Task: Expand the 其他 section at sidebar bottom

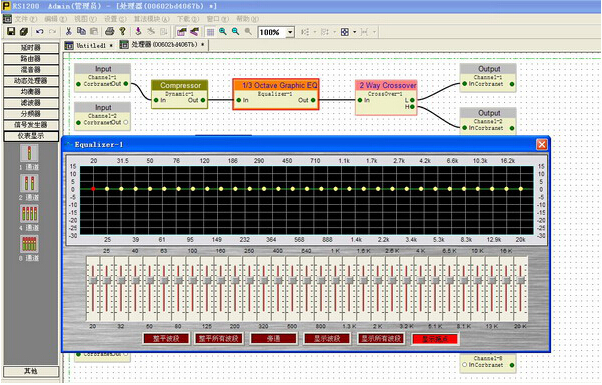Action: point(31,371)
